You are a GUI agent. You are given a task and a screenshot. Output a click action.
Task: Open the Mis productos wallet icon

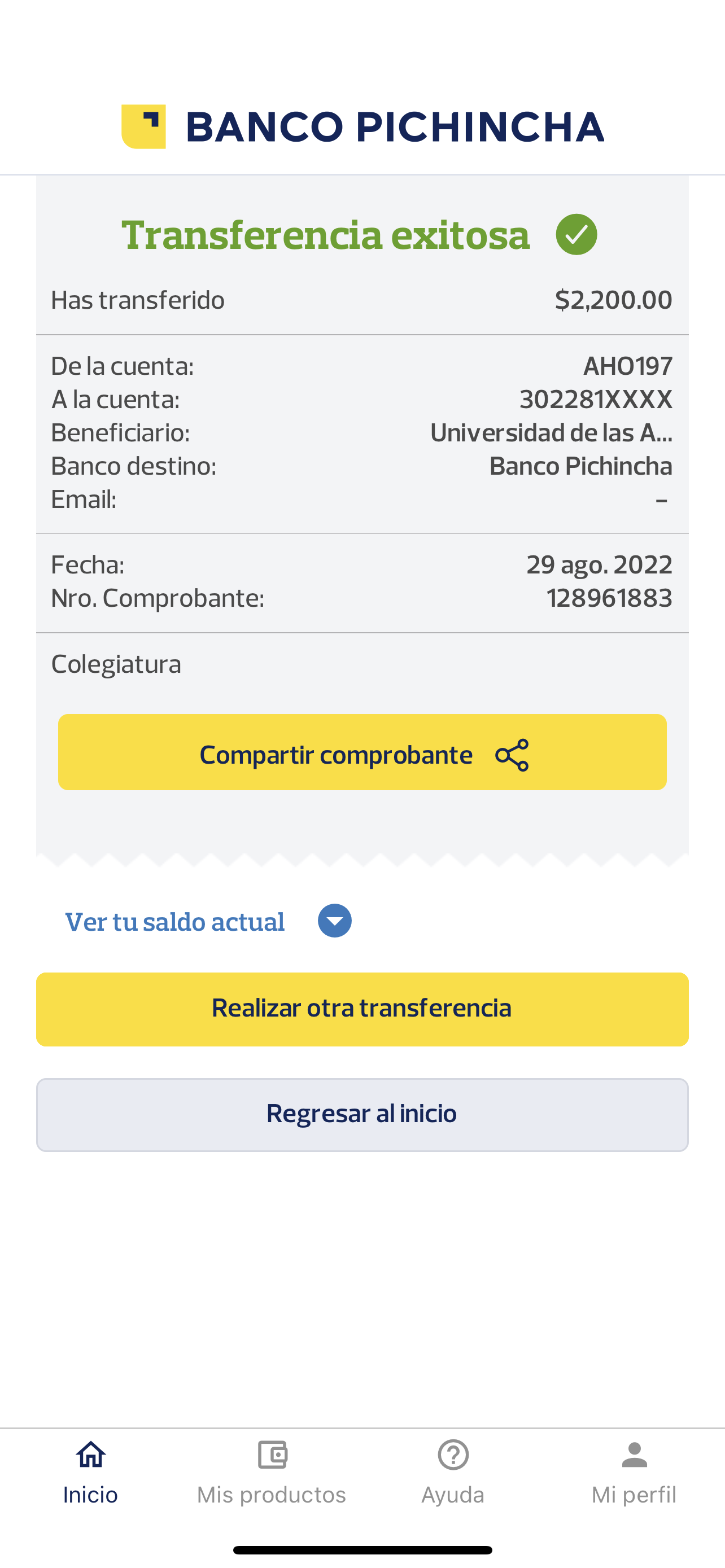pos(272,1455)
